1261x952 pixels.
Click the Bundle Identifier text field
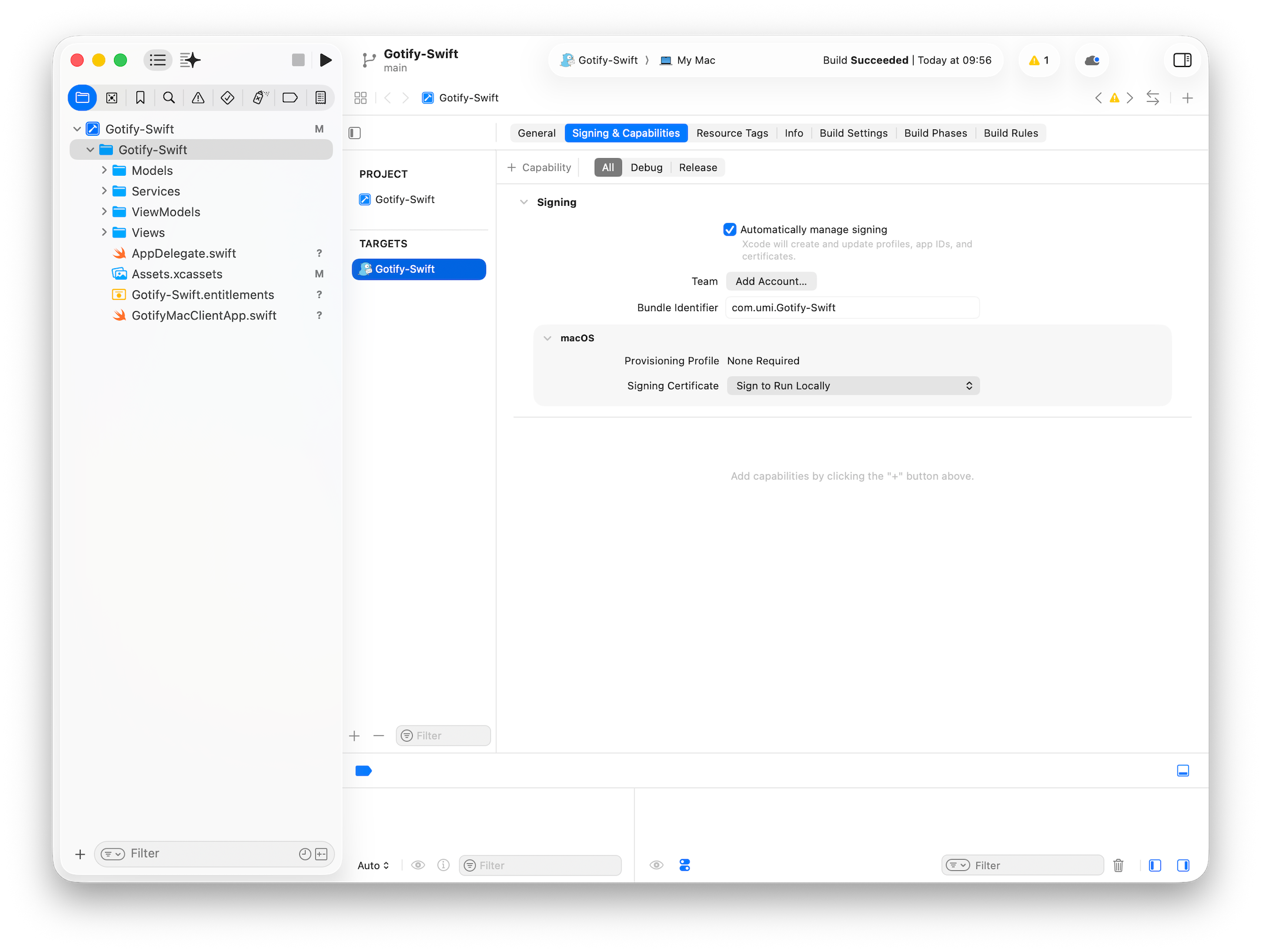[x=852, y=308]
